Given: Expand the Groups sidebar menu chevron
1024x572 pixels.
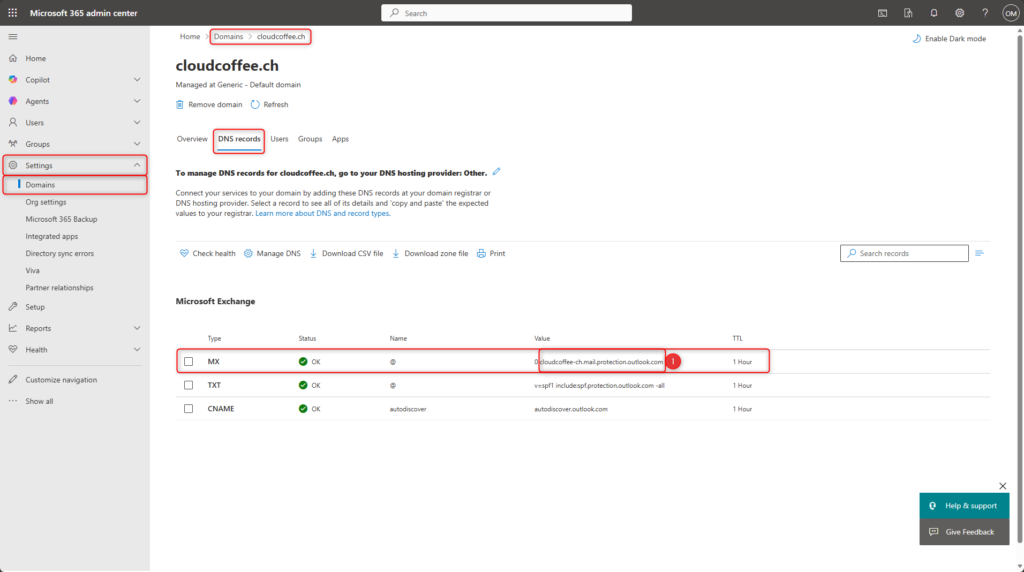Looking at the screenshot, I should 136,144.
